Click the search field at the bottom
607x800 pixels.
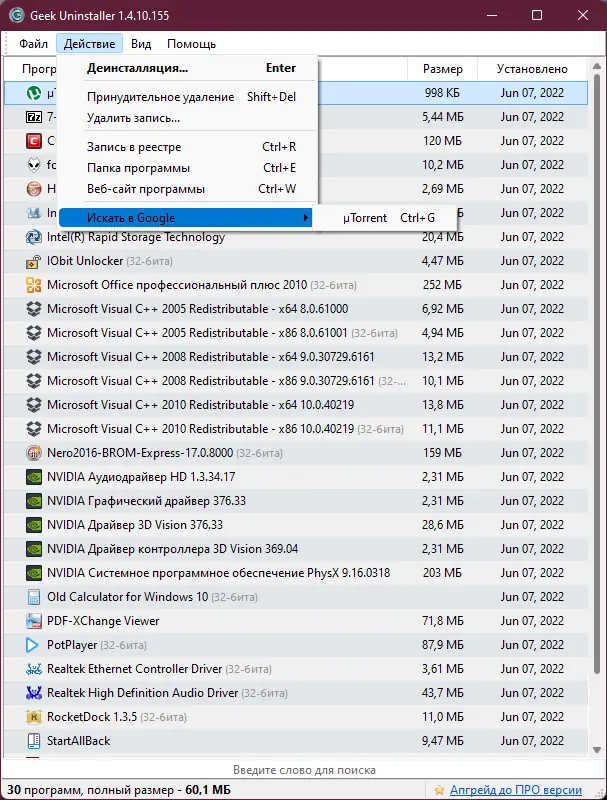tap(304, 770)
